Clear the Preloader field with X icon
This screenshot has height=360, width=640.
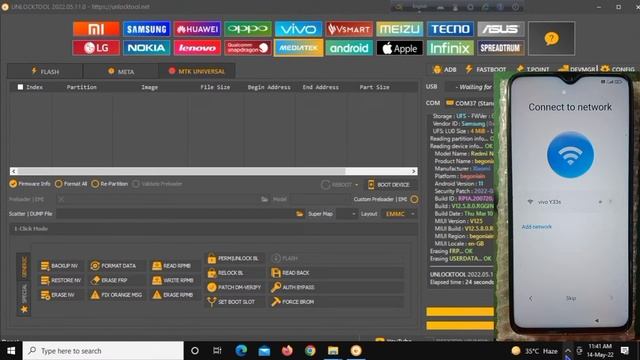point(61,199)
